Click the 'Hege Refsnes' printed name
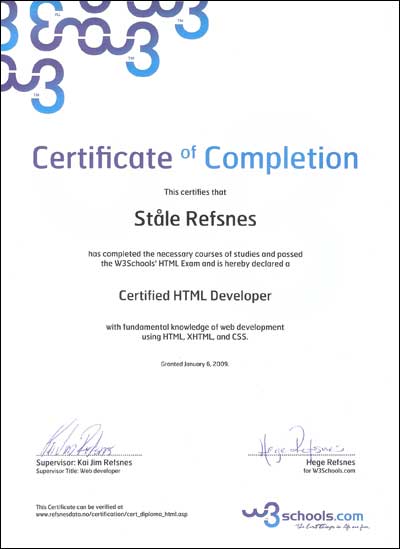400x549 pixels. [331, 463]
